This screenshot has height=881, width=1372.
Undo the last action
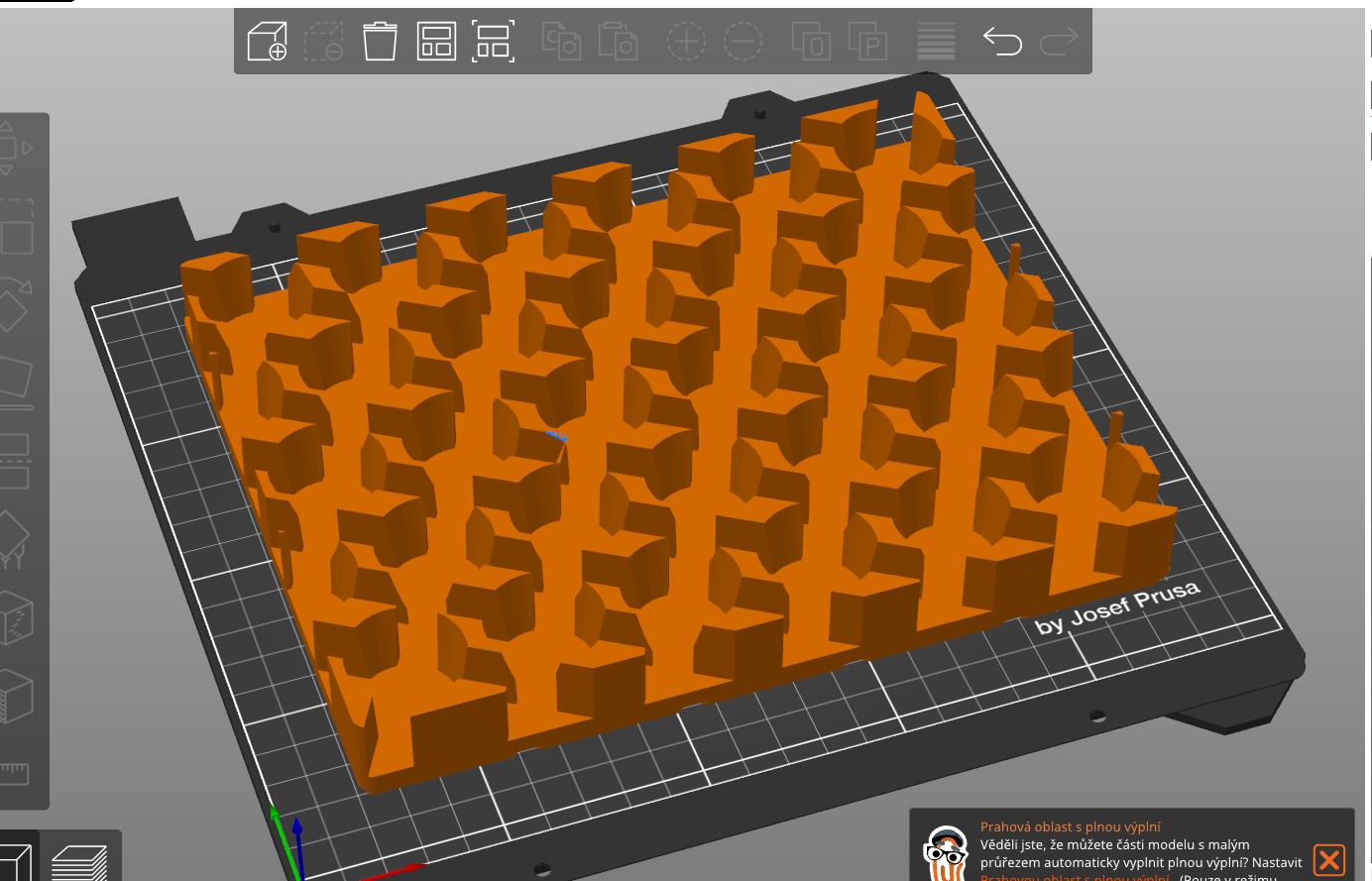tap(1002, 42)
